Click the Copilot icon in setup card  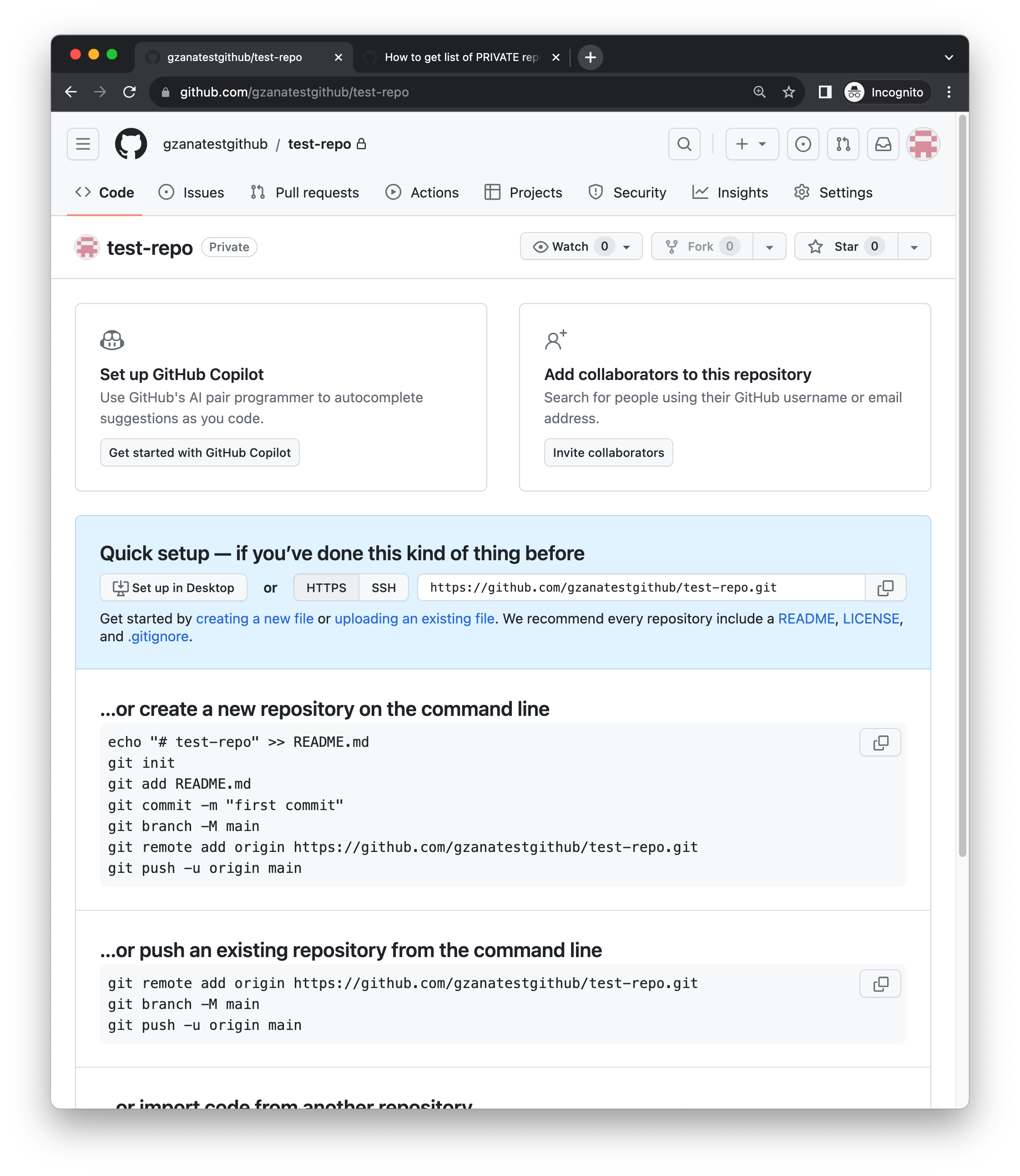[112, 340]
